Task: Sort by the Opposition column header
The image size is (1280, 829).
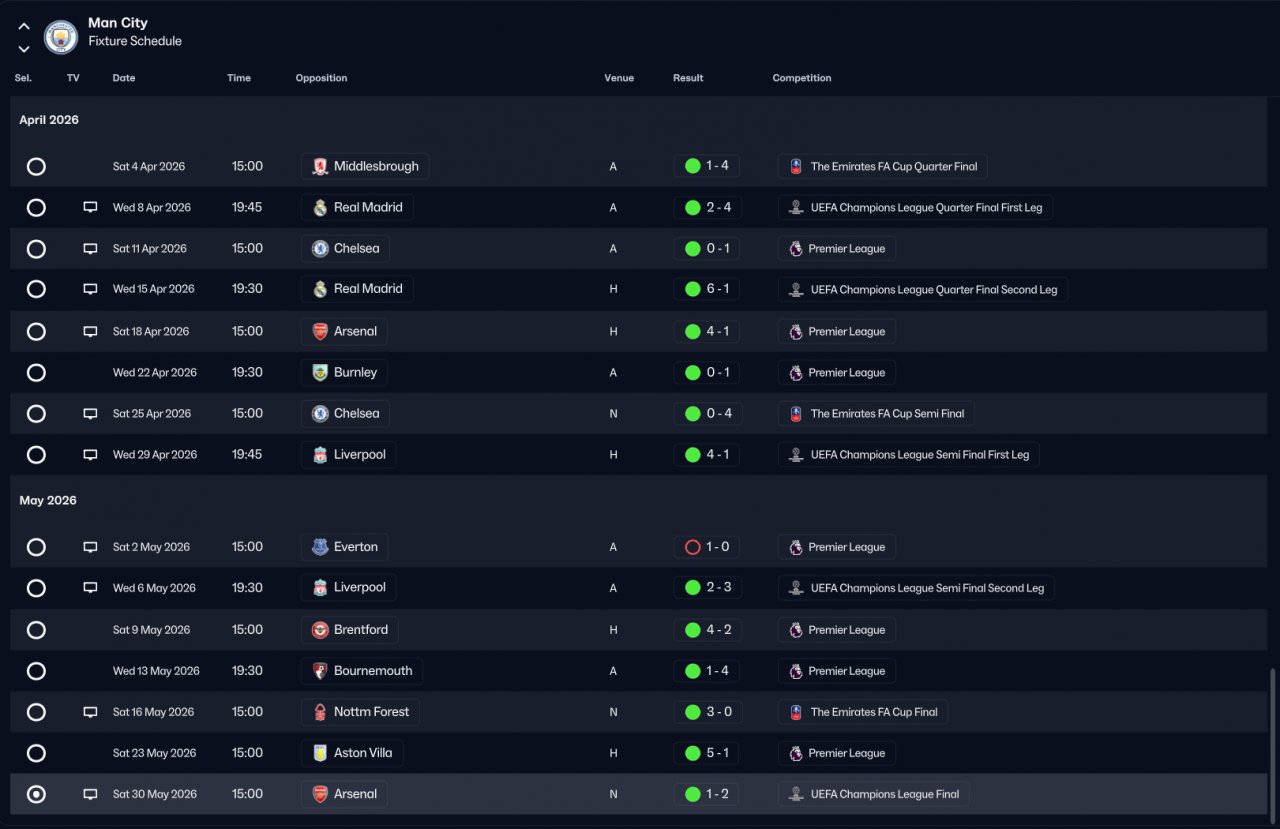Action: 321,78
